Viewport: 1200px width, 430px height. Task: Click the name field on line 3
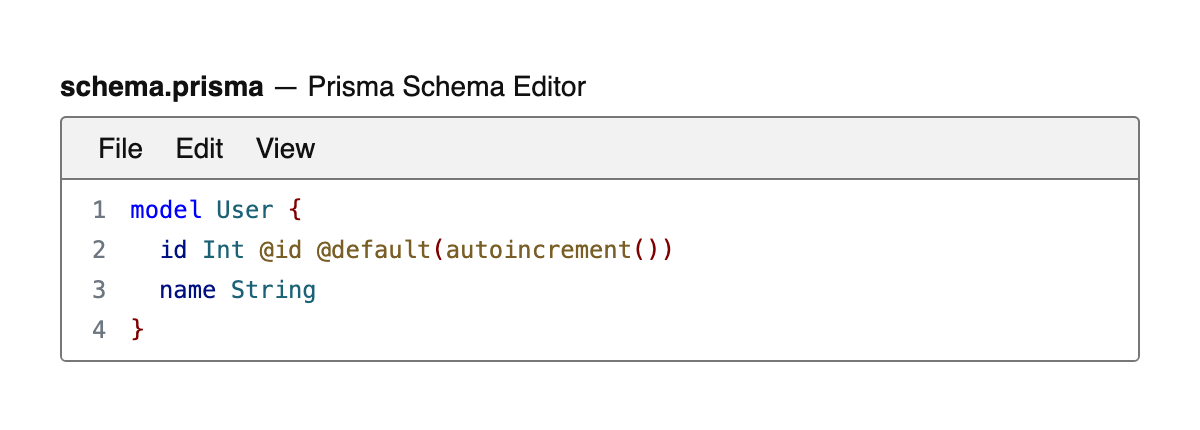click(x=188, y=290)
